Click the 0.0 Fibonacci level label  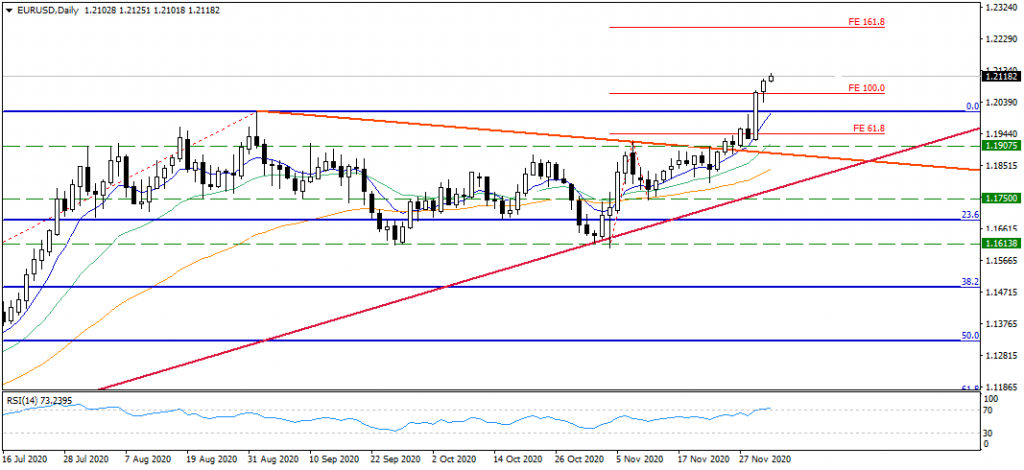(x=971, y=106)
